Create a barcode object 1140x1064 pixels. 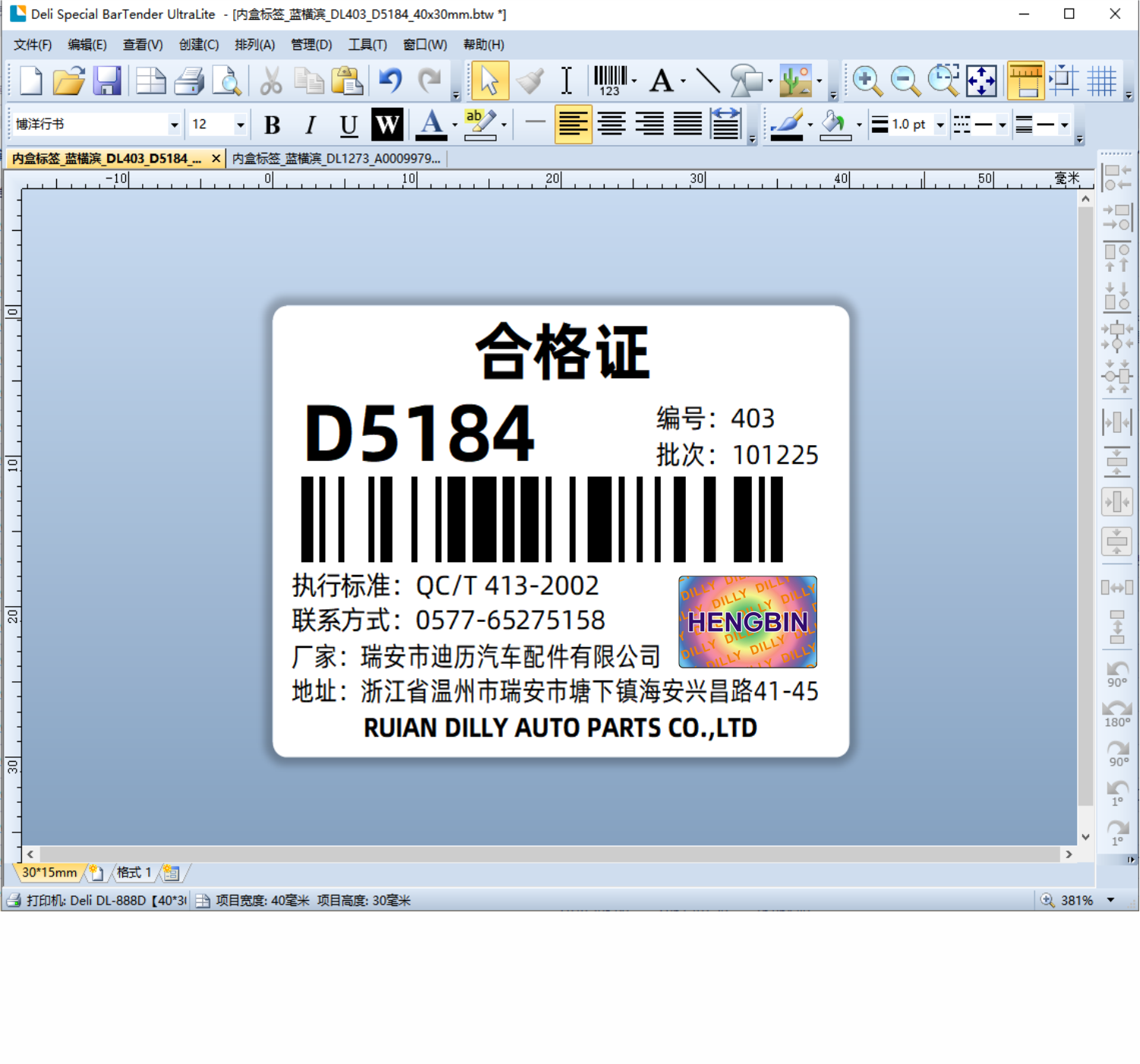610,81
